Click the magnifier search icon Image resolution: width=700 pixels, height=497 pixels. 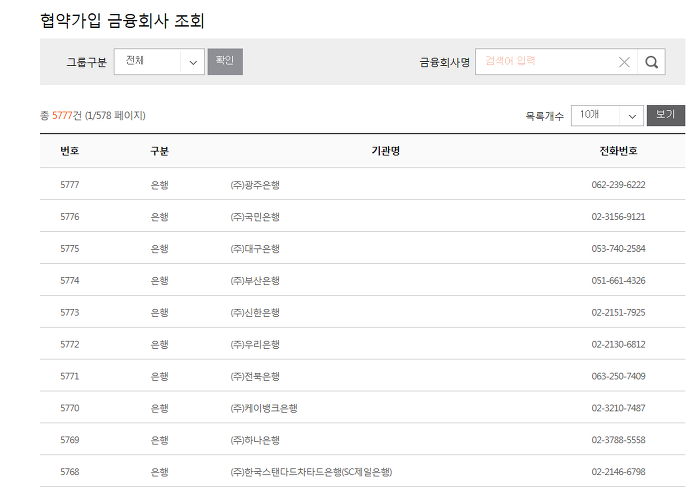[651, 62]
